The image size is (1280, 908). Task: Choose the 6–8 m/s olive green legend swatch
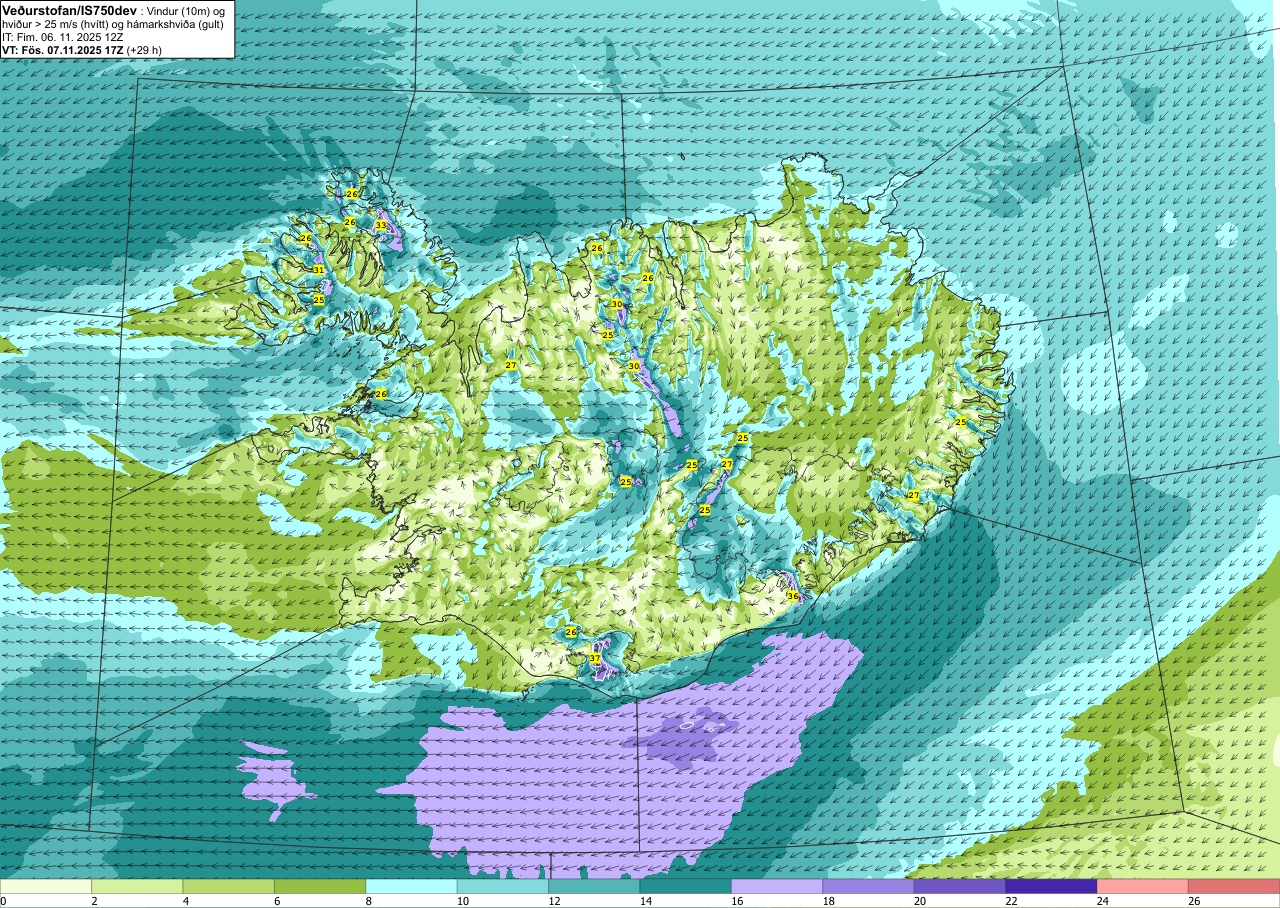tap(320, 886)
